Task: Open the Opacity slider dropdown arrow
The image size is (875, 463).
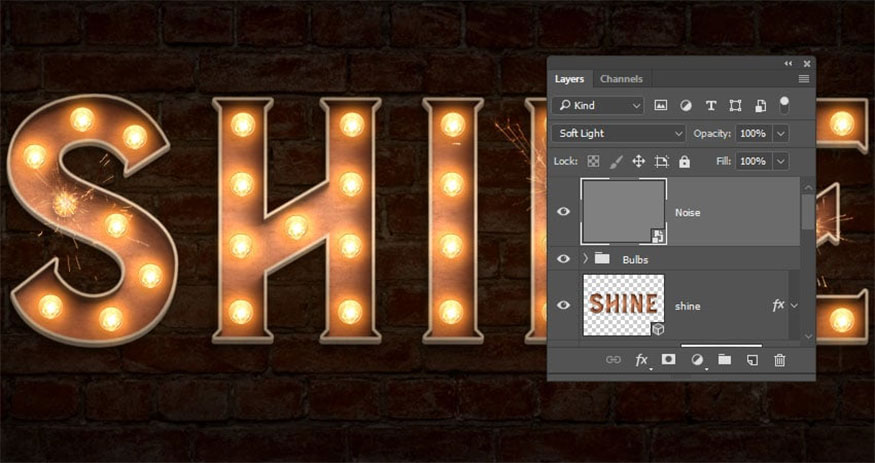Action: pos(780,133)
